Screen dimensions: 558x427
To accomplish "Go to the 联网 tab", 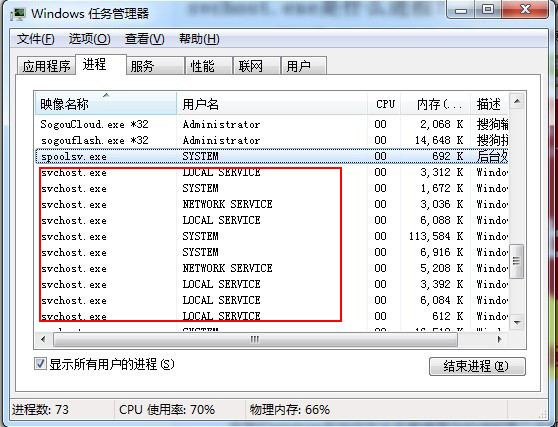I will tap(257, 66).
